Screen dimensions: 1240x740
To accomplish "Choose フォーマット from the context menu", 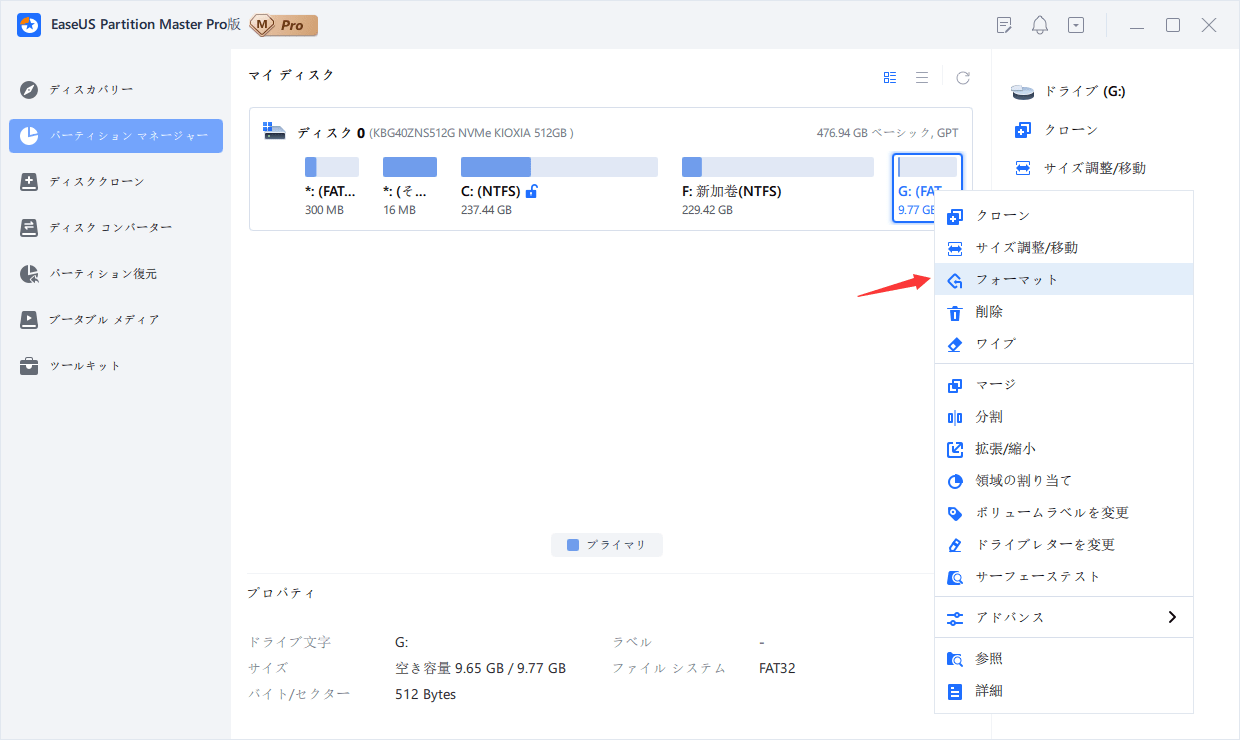I will click(x=1016, y=280).
